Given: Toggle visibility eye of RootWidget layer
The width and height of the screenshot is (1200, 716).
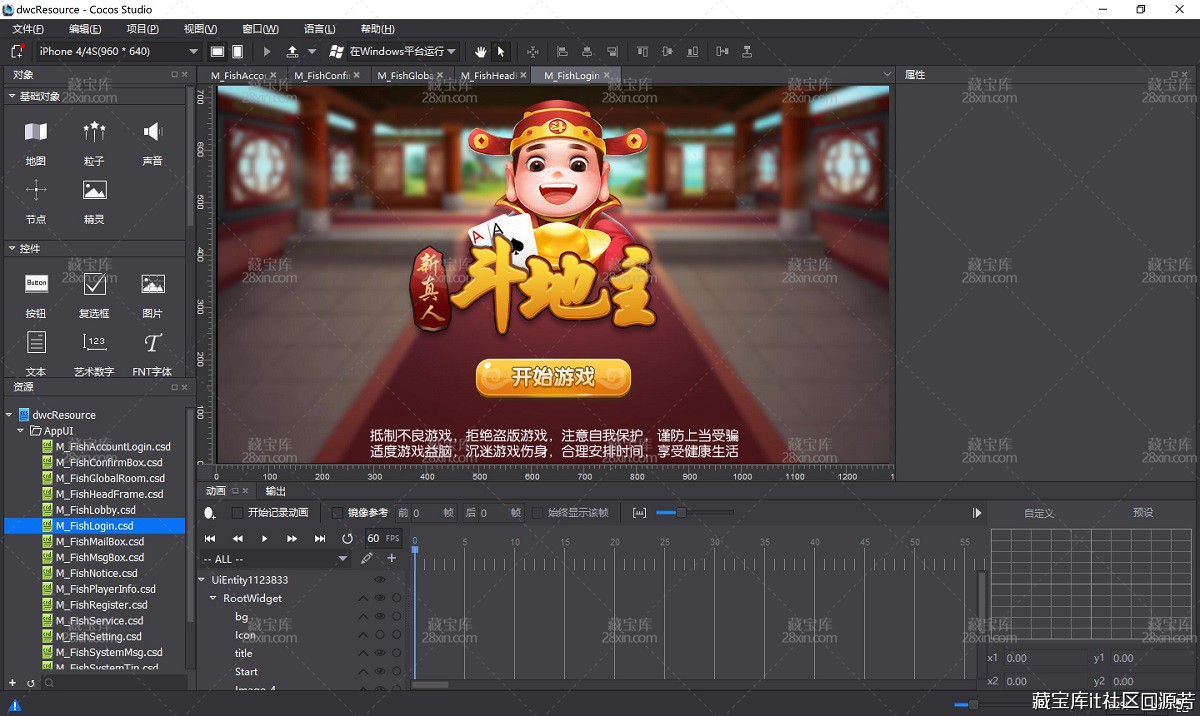Looking at the screenshot, I should tap(379, 598).
